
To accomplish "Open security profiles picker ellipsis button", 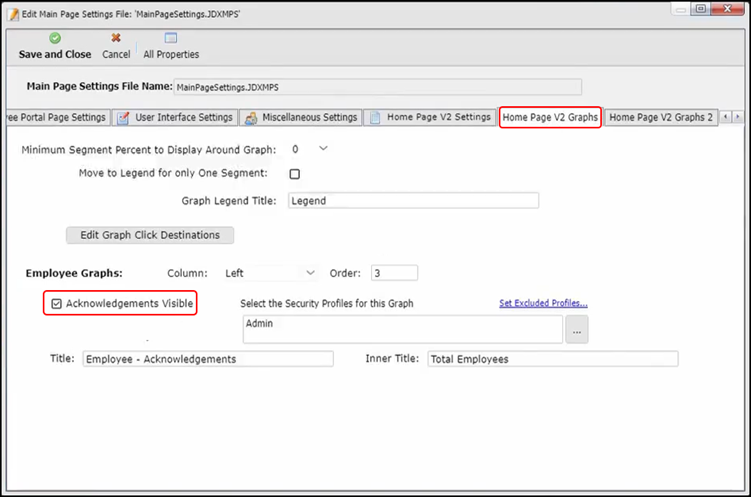I will point(577,331).
